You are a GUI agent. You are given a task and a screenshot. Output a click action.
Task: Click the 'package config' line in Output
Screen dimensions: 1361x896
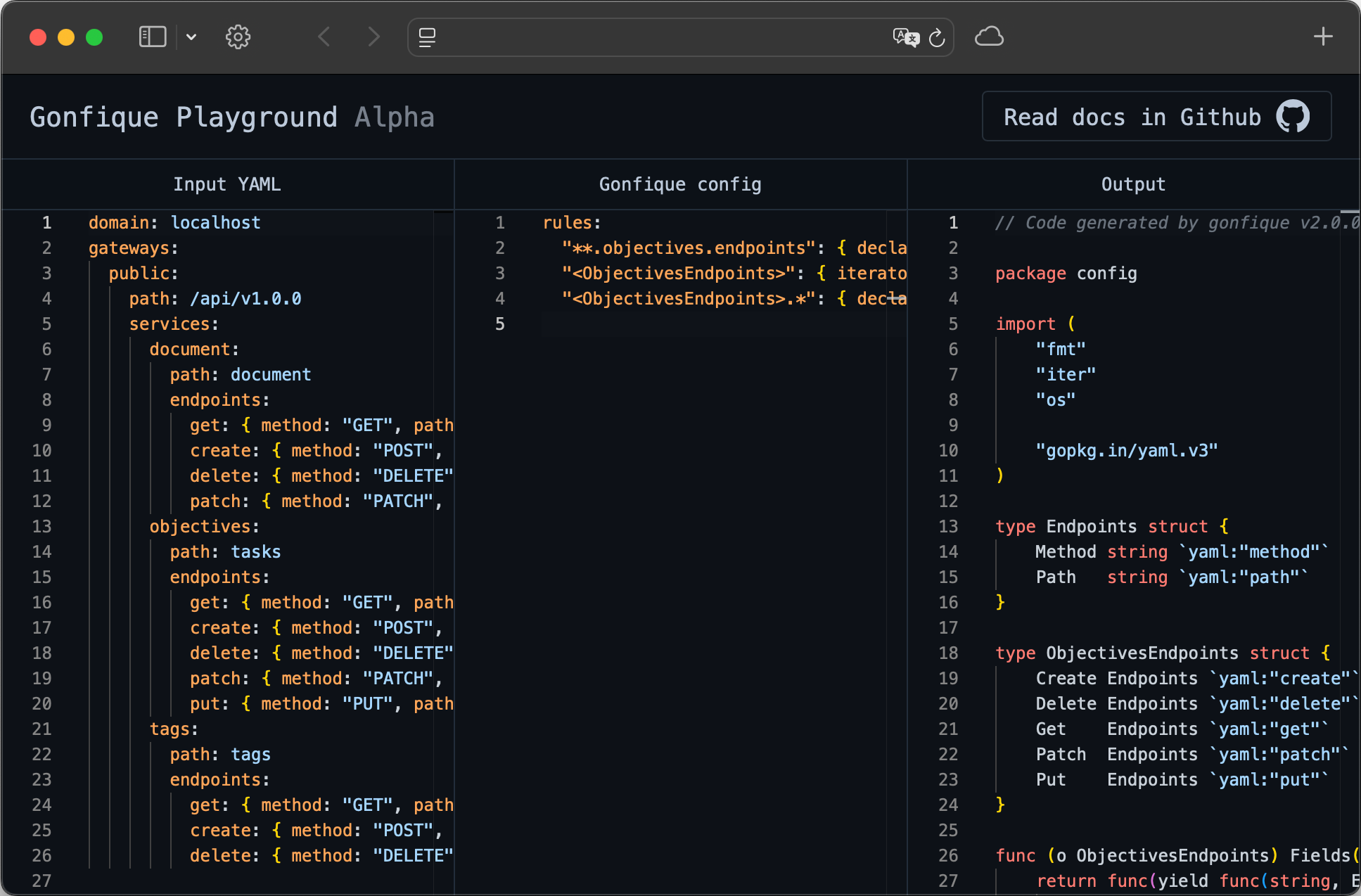click(1066, 273)
